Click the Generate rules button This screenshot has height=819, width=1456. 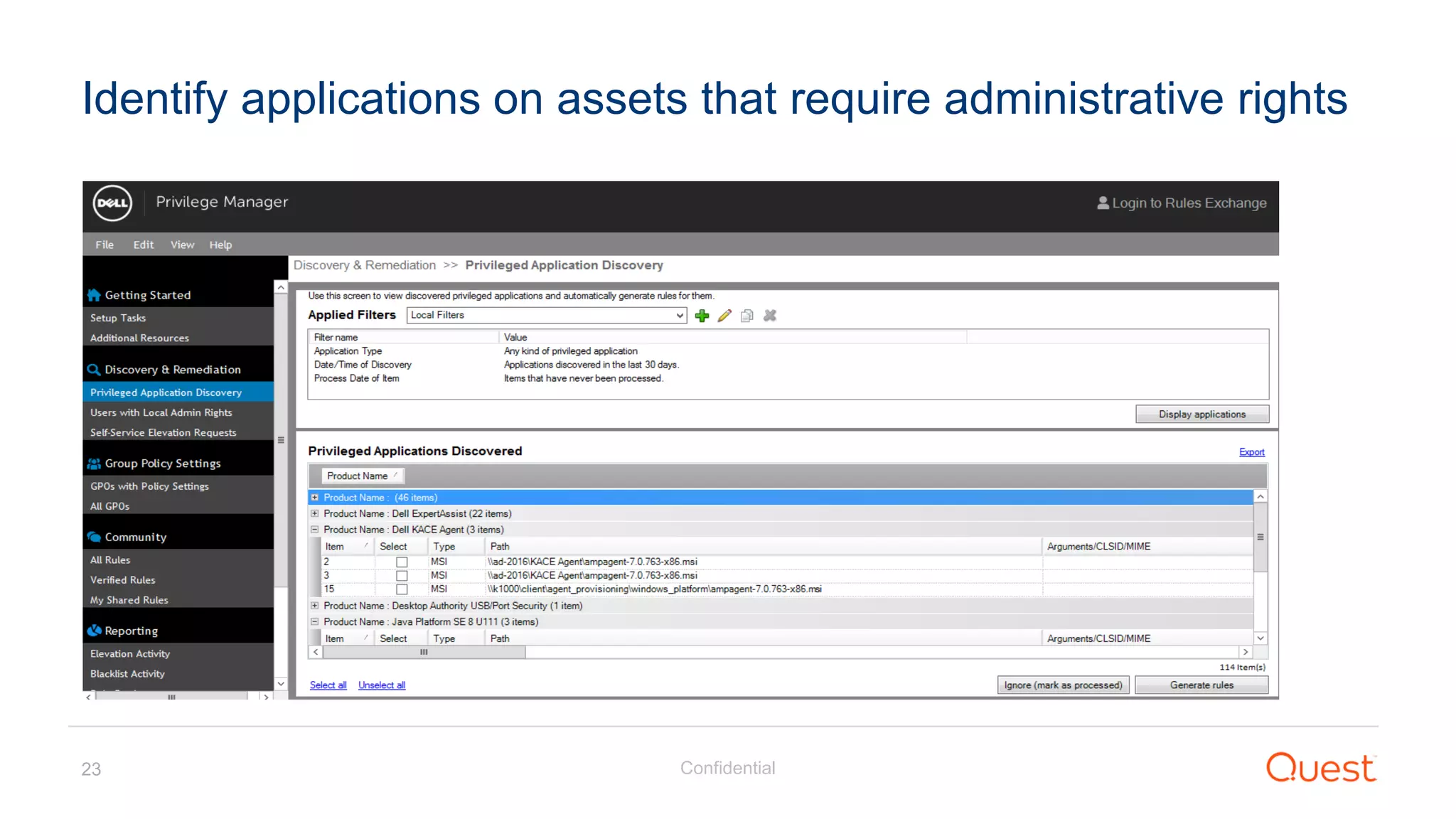[x=1201, y=685]
